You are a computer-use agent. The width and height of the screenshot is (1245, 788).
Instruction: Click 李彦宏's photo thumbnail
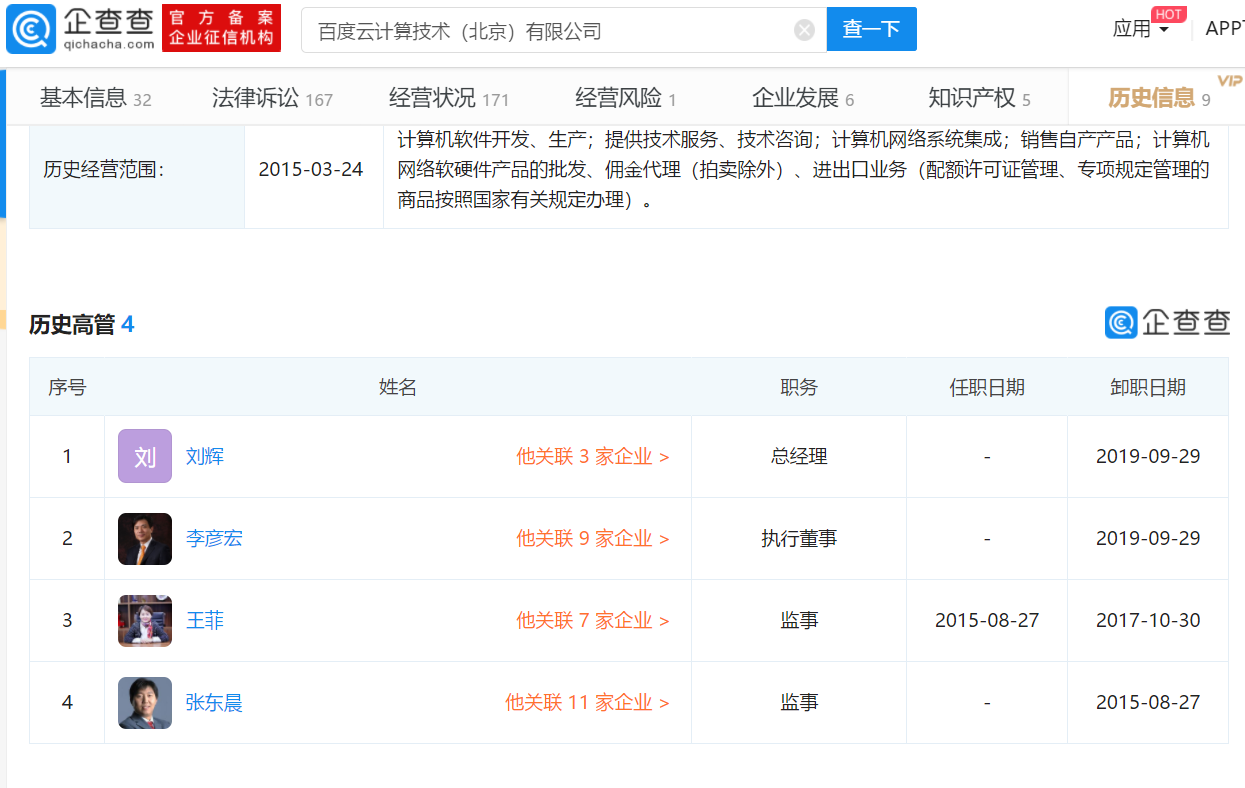click(145, 539)
